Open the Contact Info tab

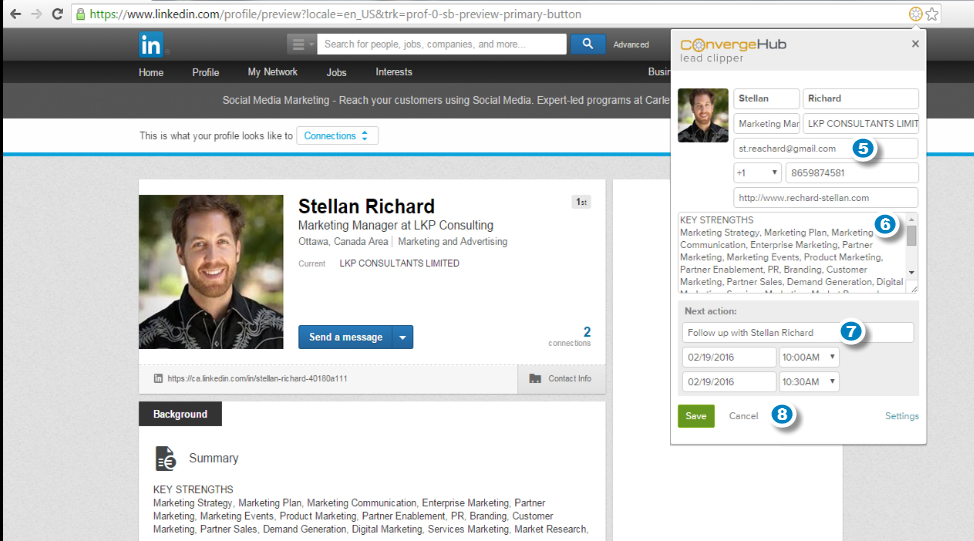(562, 379)
